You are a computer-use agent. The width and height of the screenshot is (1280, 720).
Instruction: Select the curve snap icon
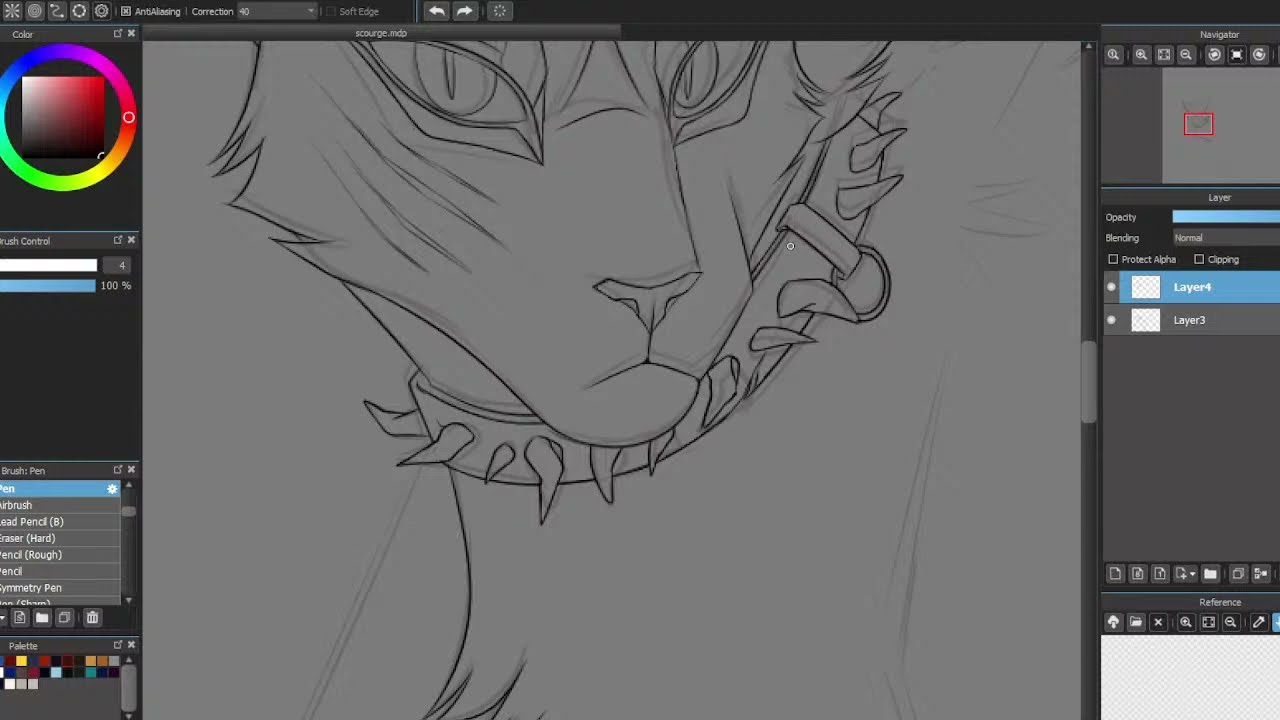[57, 11]
